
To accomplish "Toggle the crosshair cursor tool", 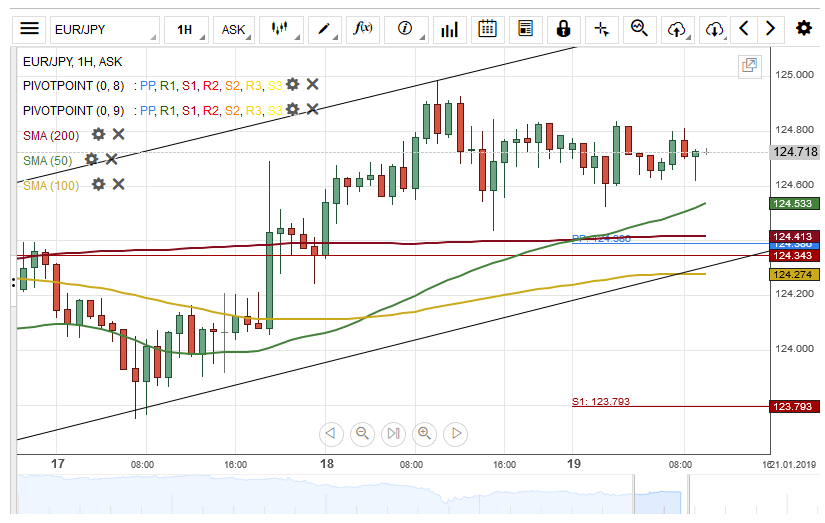I will [x=601, y=29].
